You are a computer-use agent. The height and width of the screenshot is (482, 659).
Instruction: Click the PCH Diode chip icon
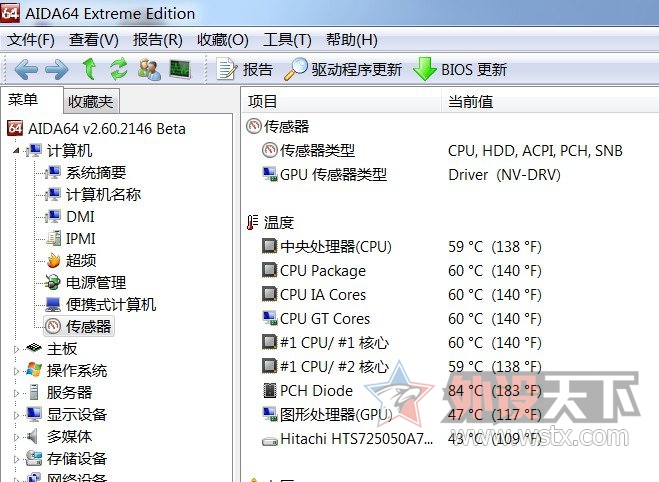pos(269,390)
